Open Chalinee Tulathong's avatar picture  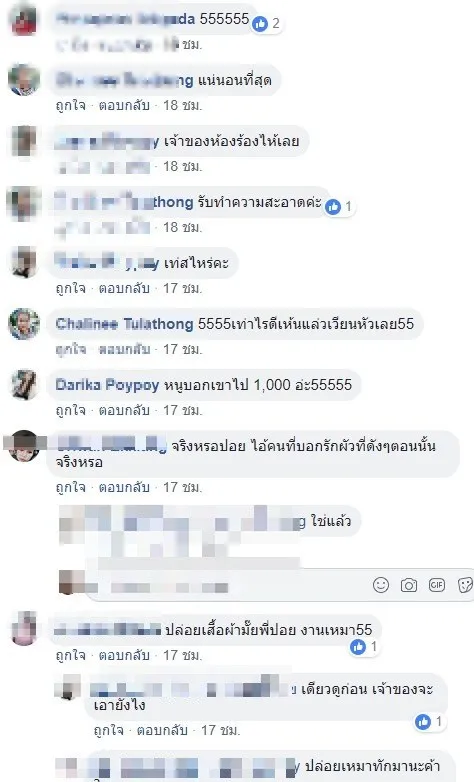pyautogui.click(x=24, y=324)
